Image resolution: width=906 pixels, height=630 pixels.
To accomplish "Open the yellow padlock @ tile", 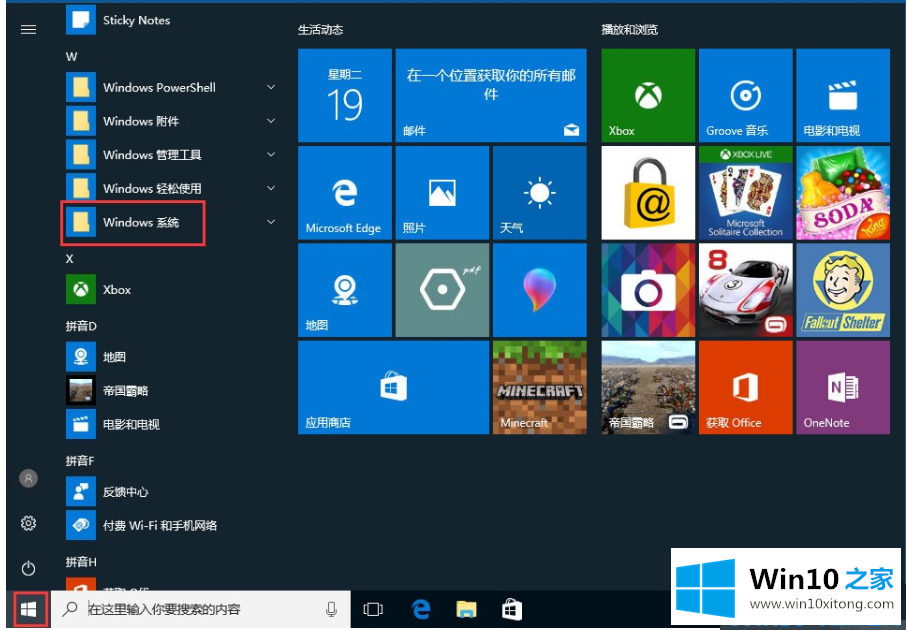I will (648, 192).
